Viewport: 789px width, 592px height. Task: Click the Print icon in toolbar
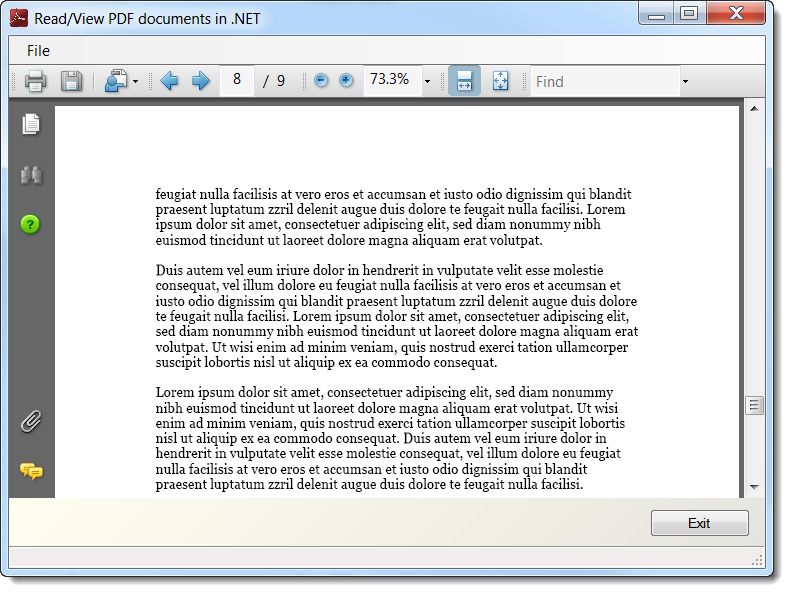point(35,81)
